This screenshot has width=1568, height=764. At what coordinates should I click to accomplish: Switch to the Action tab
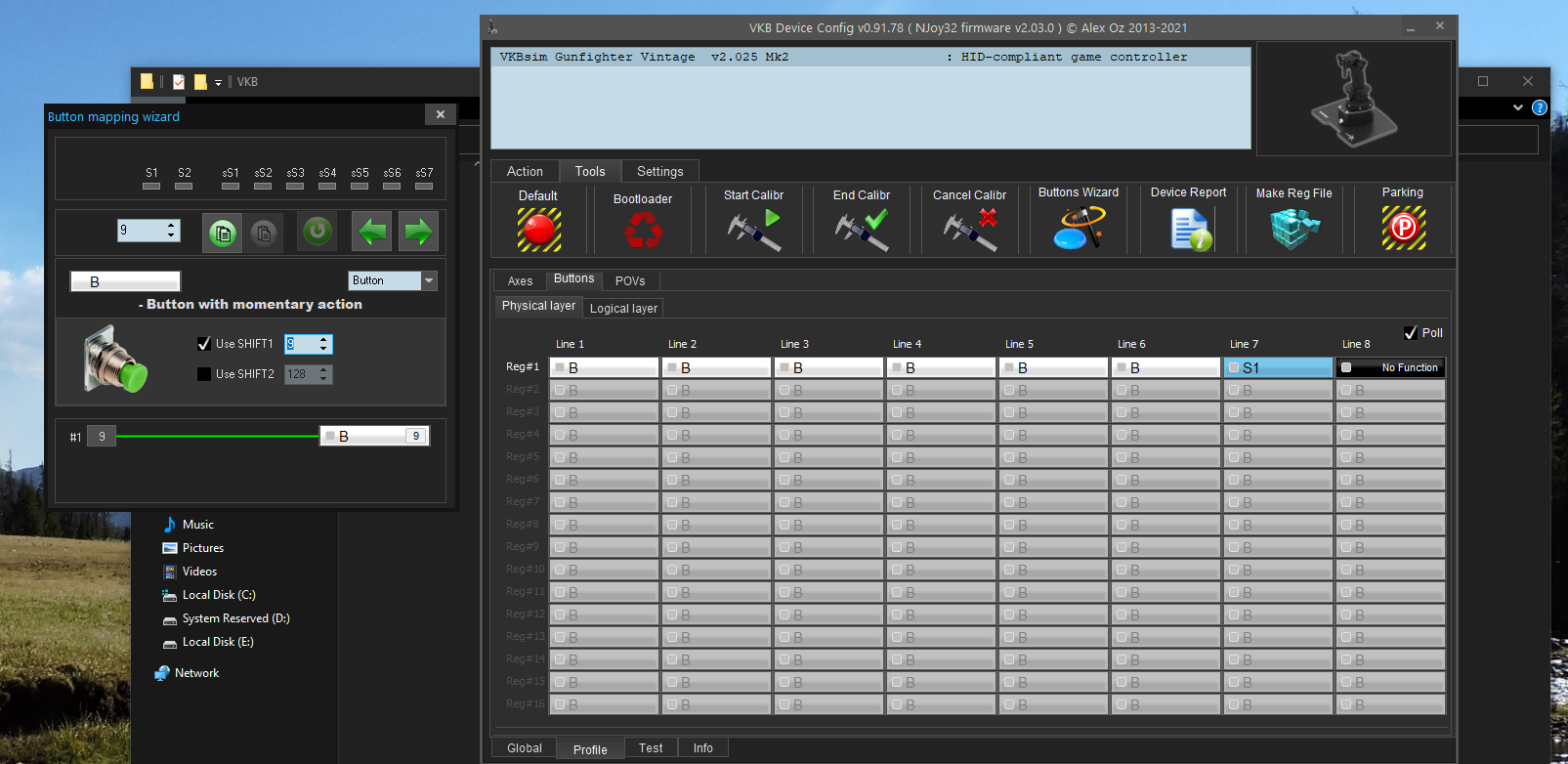click(525, 171)
